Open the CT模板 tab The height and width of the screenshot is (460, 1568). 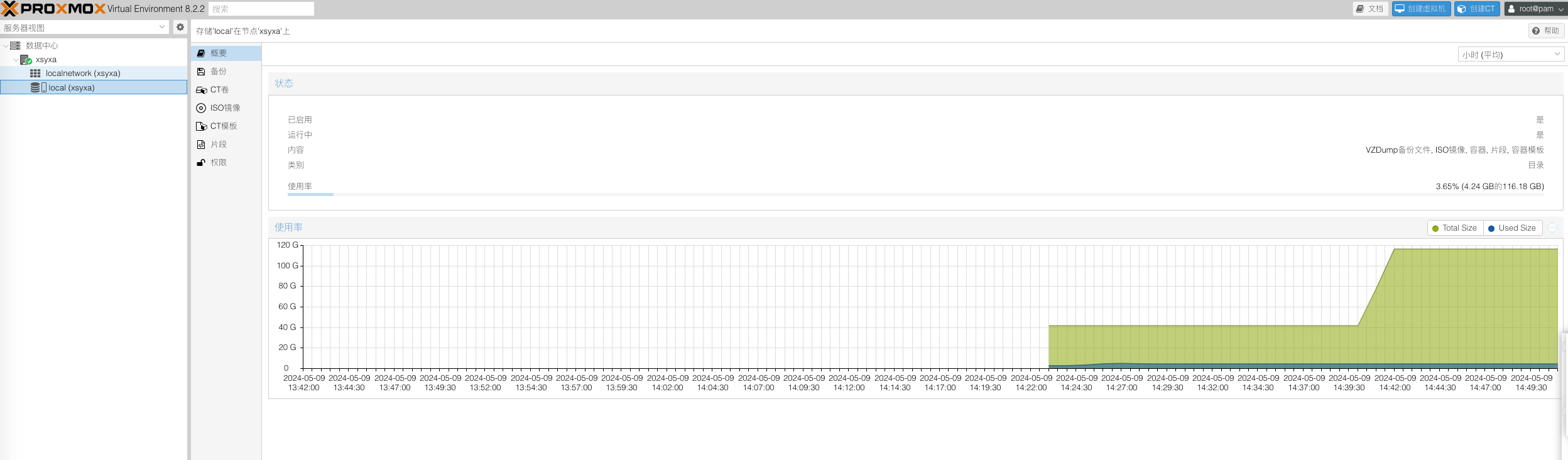(223, 126)
